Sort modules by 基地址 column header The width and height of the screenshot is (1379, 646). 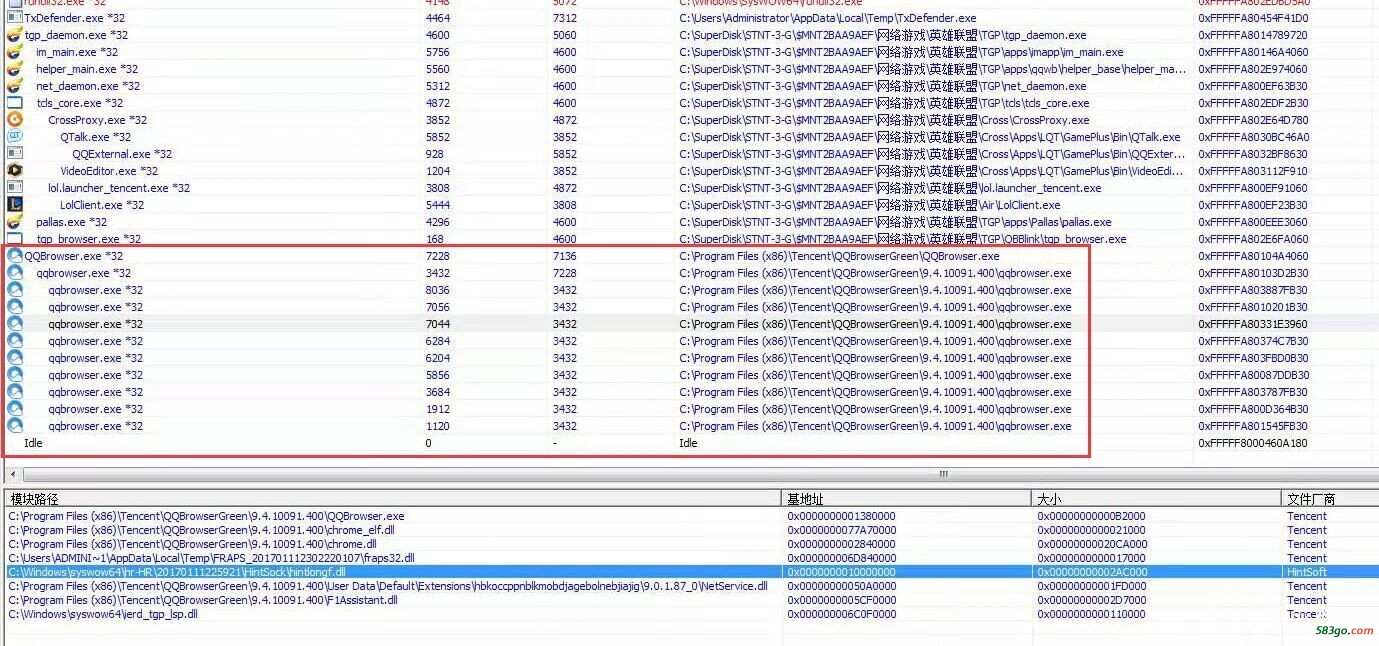point(906,498)
